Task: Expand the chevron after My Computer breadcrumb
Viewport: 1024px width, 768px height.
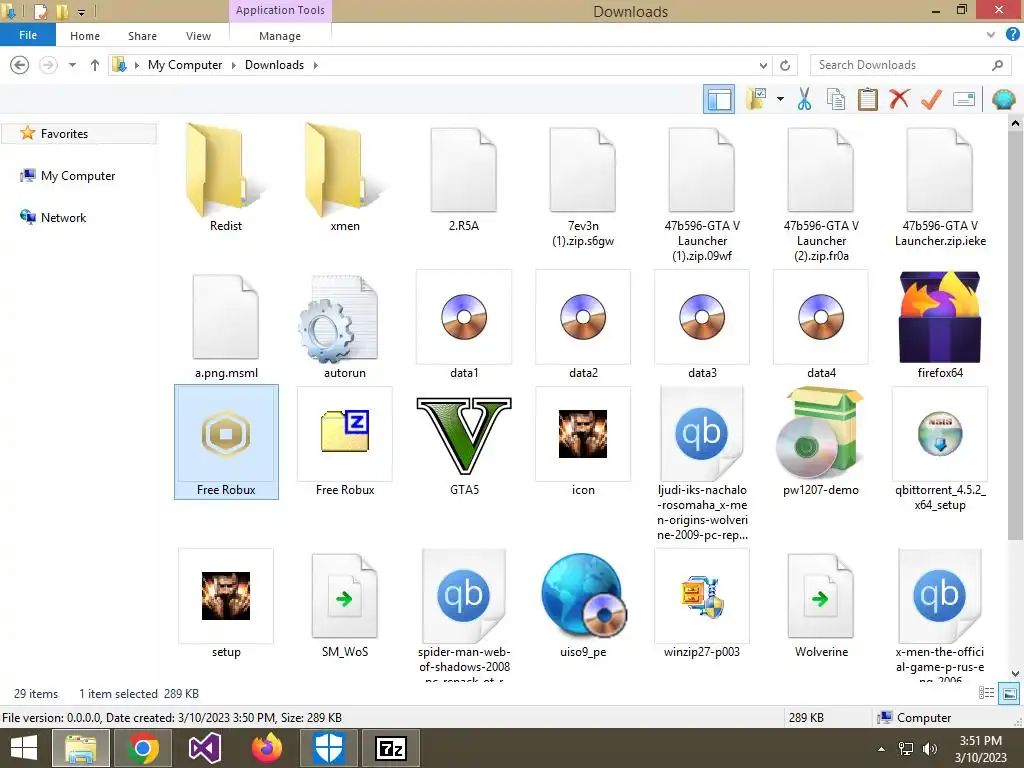Action: pos(234,65)
